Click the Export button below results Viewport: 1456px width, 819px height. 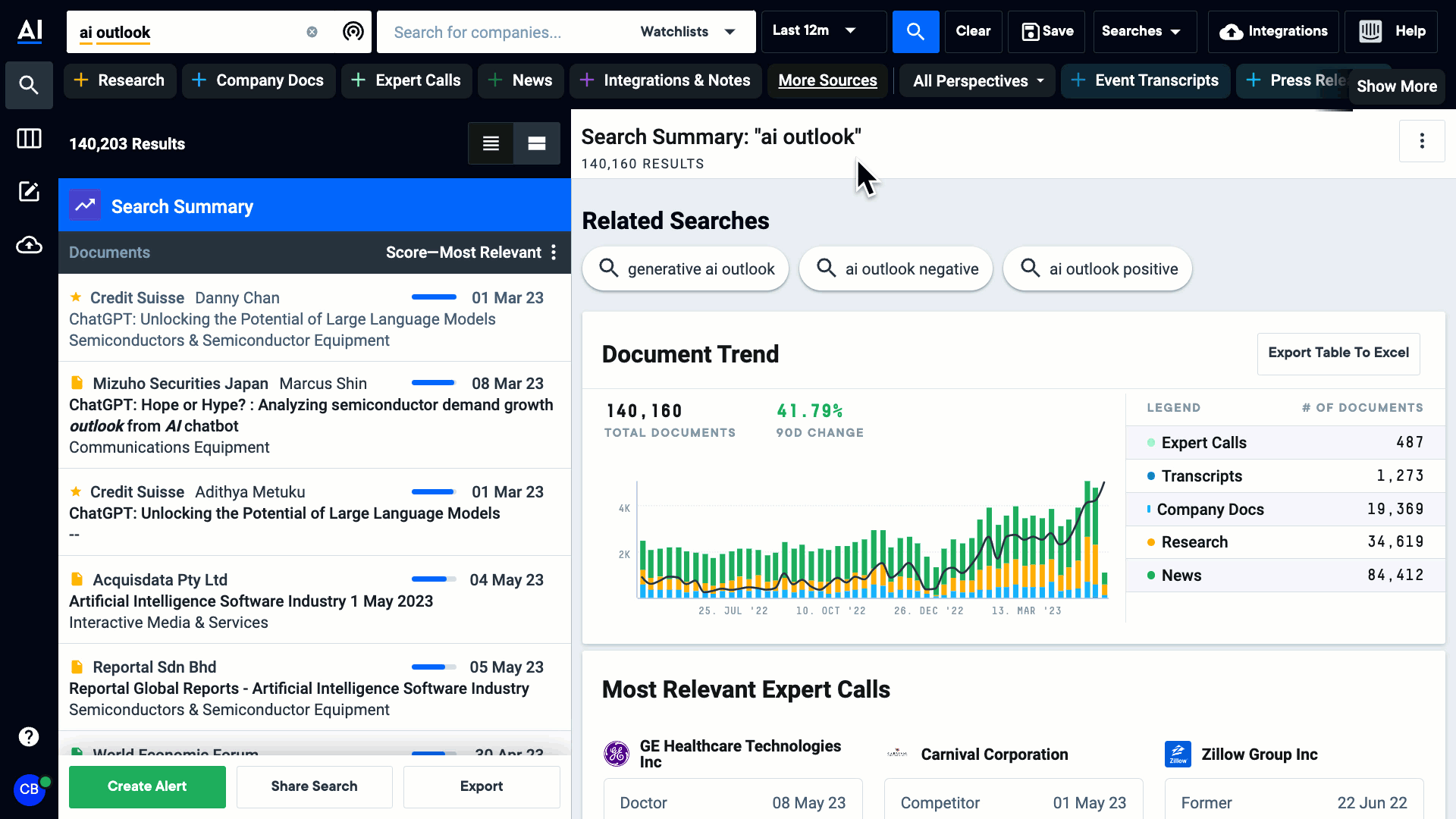point(482,786)
